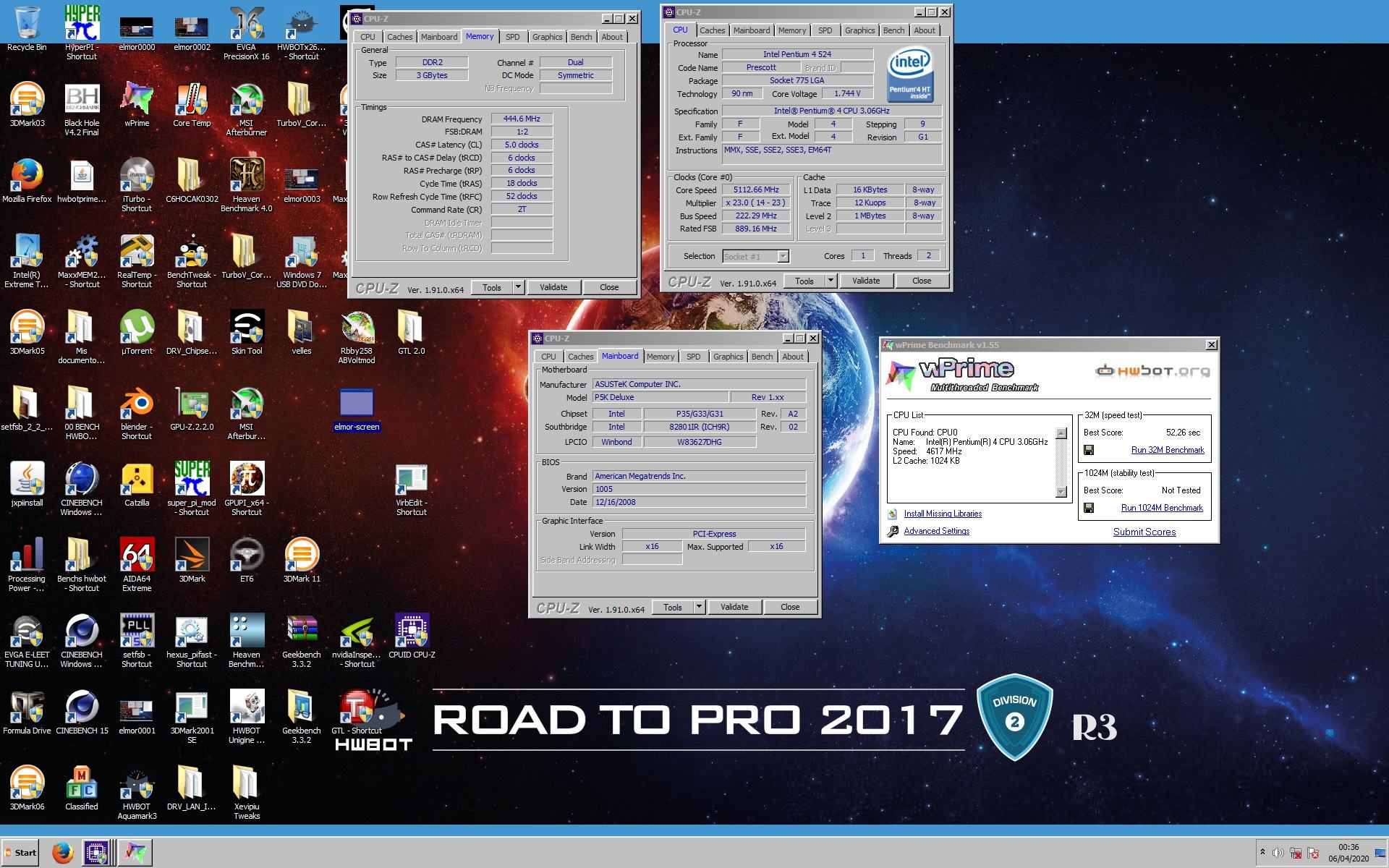This screenshot has width=1389, height=868.
Task: Select Caches tab in the CPU window
Action: click(x=712, y=30)
